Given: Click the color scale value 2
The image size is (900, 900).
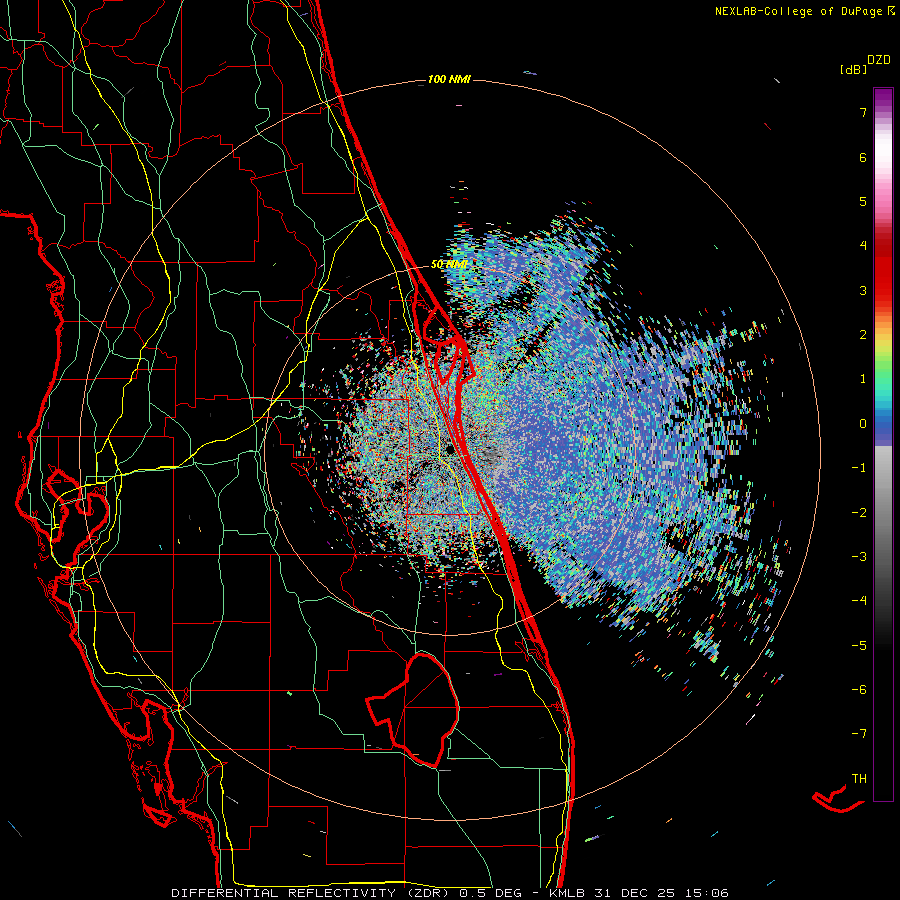Looking at the screenshot, I should click(863, 335).
